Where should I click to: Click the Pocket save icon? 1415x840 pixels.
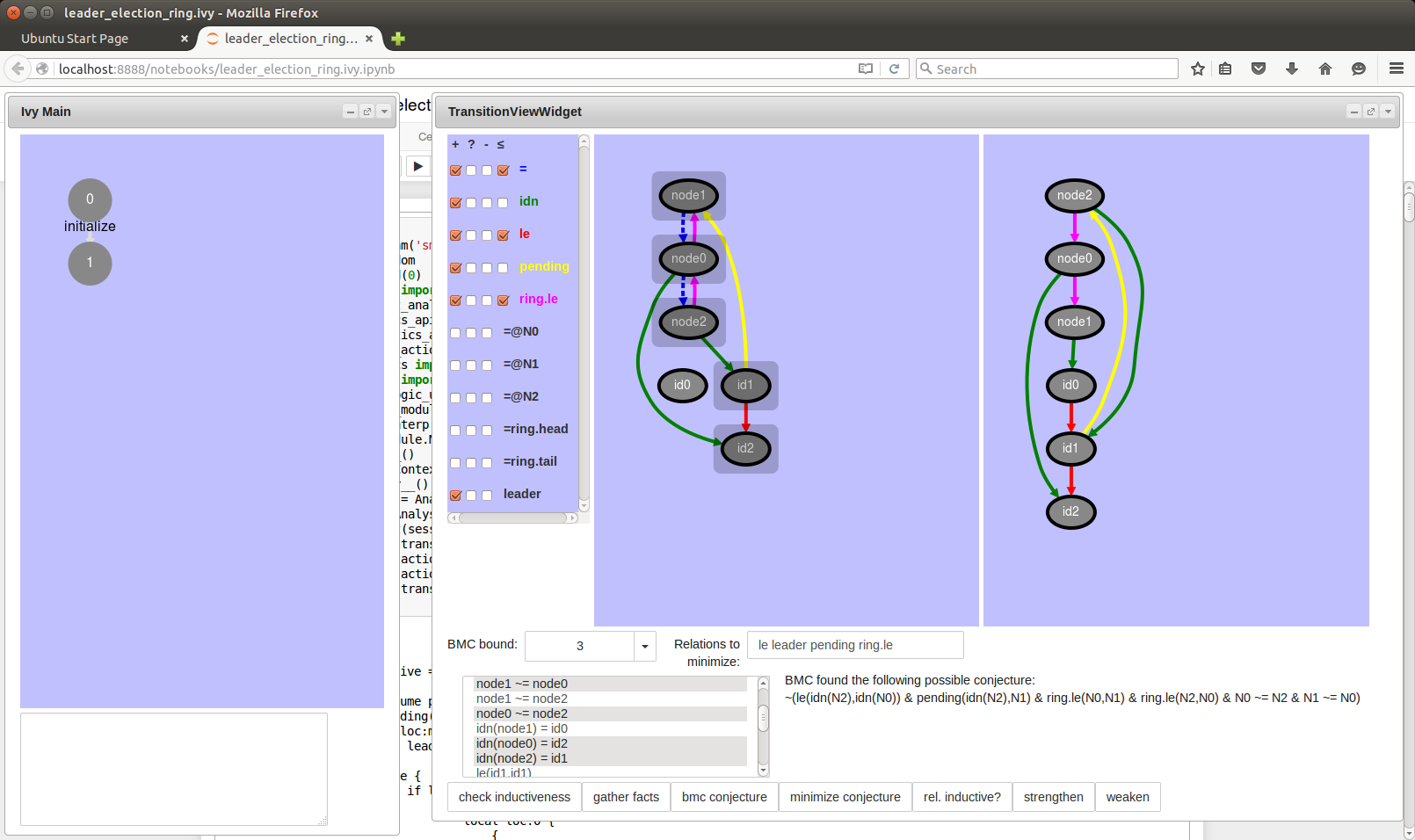[x=1259, y=69]
